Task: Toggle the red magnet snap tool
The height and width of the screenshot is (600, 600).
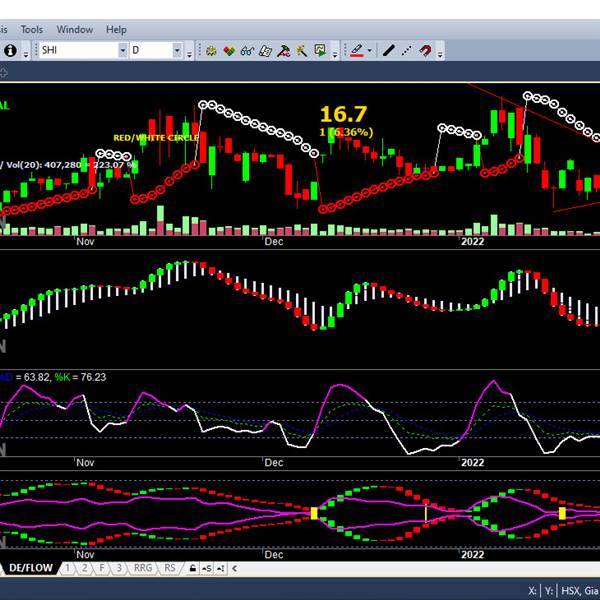Action: (x=426, y=50)
